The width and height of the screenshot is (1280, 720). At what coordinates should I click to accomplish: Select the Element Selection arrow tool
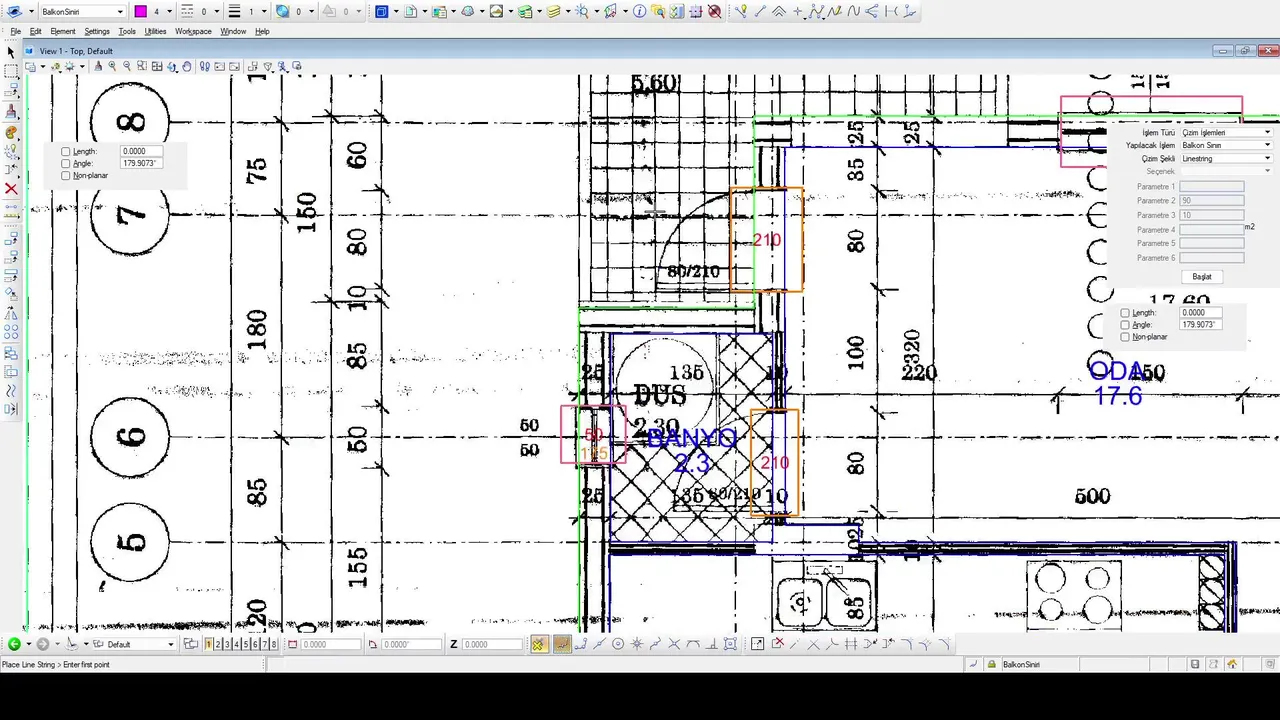(x=11, y=51)
